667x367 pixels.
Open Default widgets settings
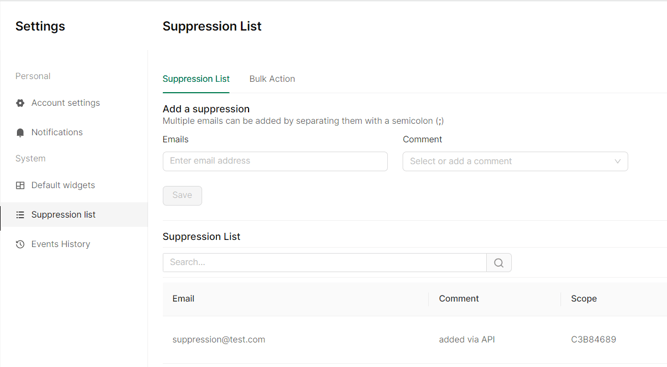63,185
